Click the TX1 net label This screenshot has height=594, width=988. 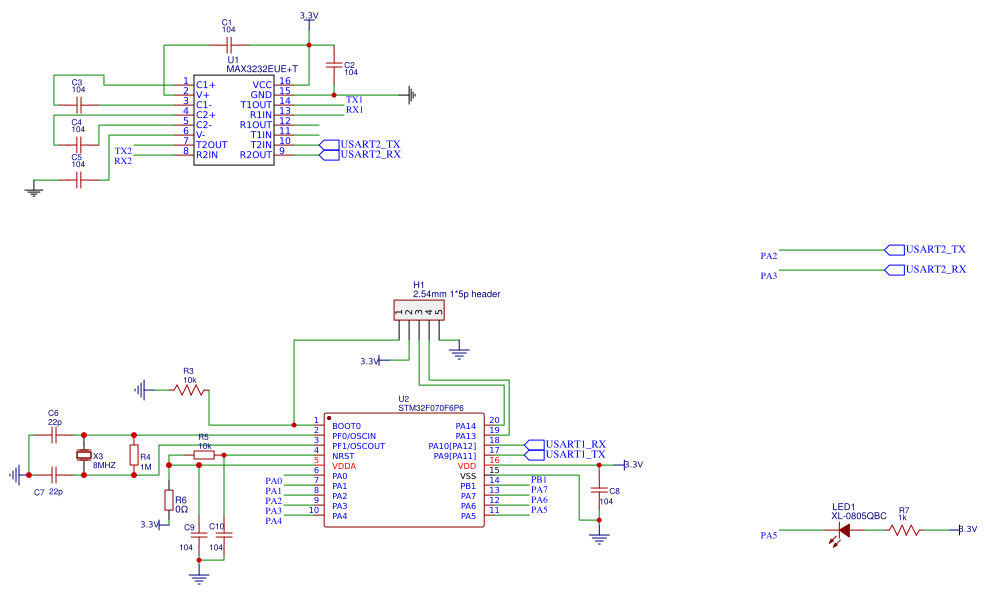354,100
